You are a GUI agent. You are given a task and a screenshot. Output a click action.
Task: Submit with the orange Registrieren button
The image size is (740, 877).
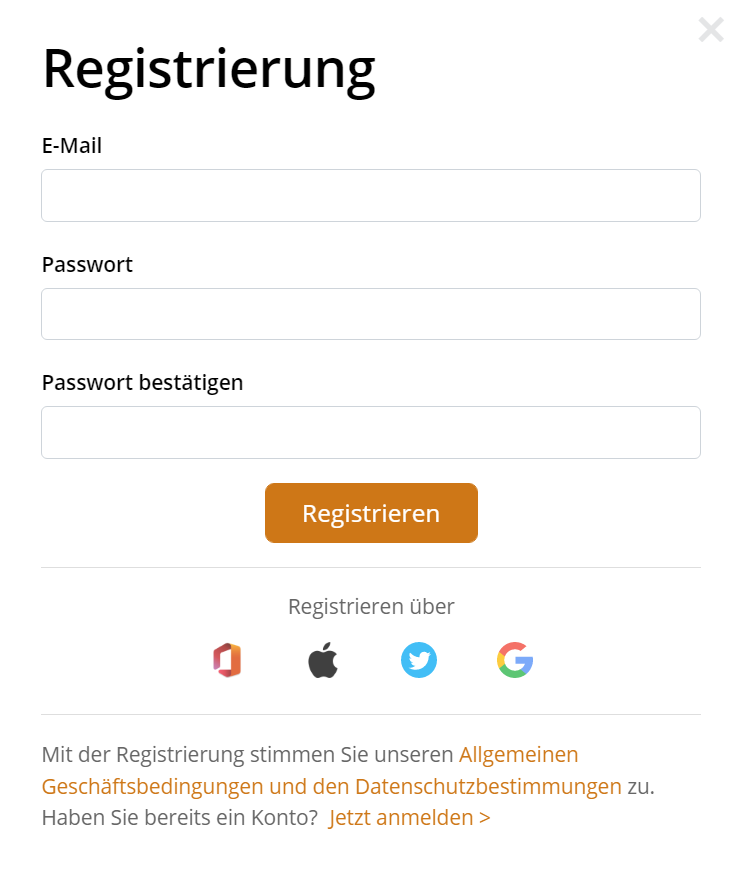371,513
